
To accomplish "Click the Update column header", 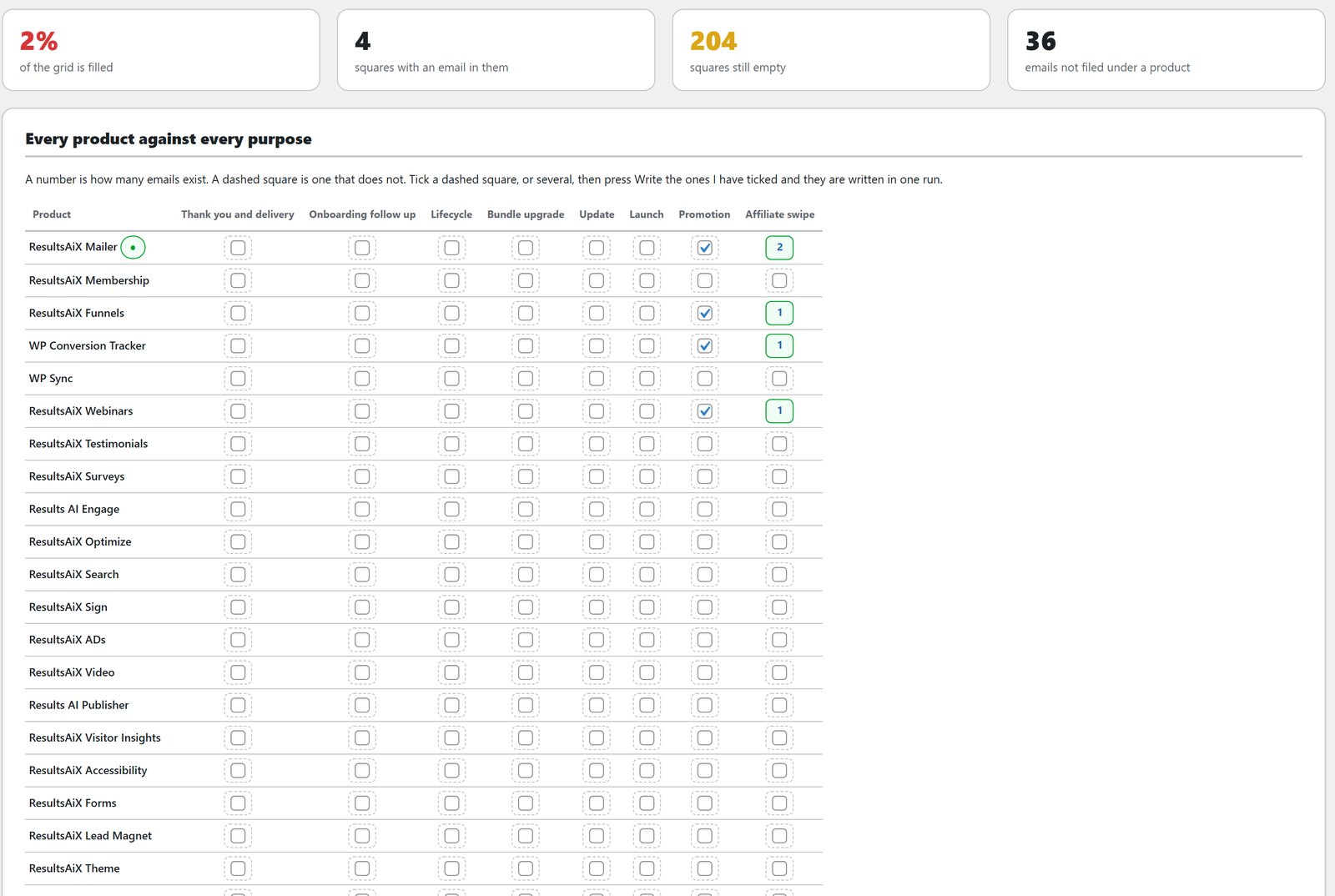I will 597,214.
